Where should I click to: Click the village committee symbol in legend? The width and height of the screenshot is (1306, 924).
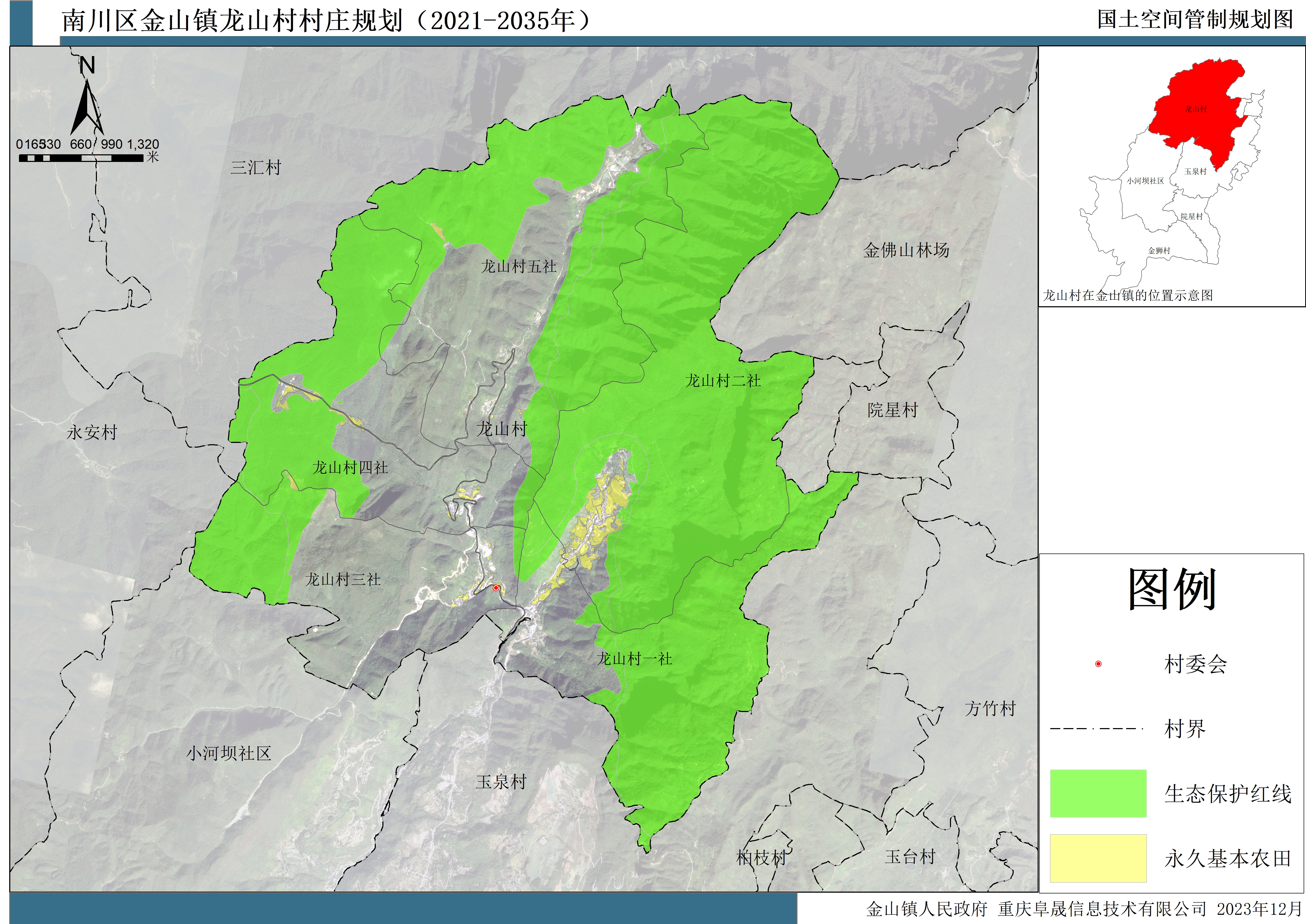pyautogui.click(x=1098, y=664)
